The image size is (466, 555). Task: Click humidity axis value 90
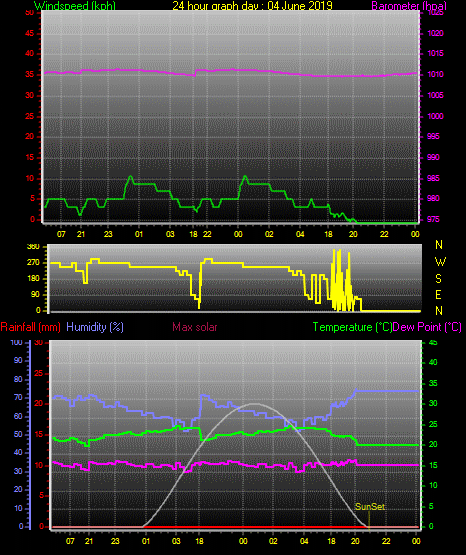(x=18, y=360)
